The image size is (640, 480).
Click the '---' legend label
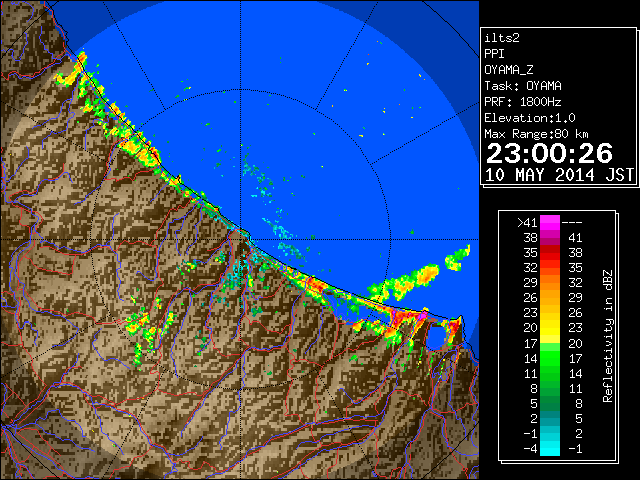572,222
